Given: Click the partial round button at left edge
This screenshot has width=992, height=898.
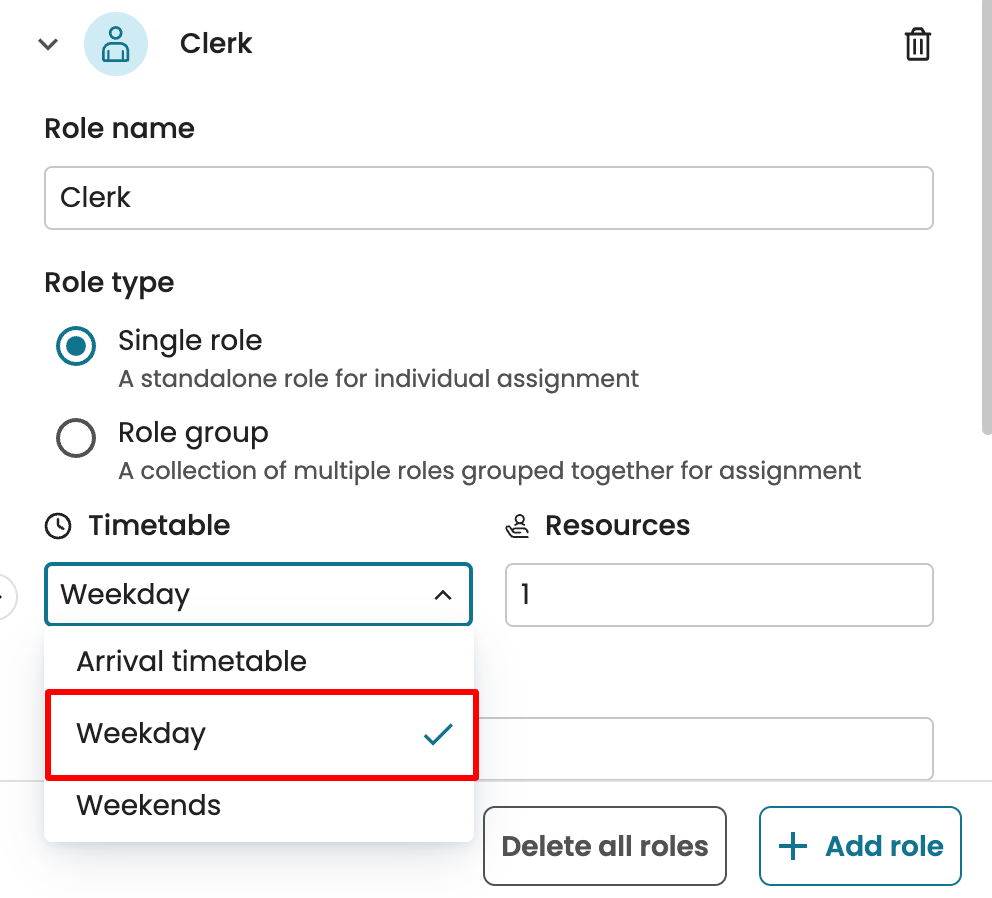Looking at the screenshot, I should tap(6, 597).
